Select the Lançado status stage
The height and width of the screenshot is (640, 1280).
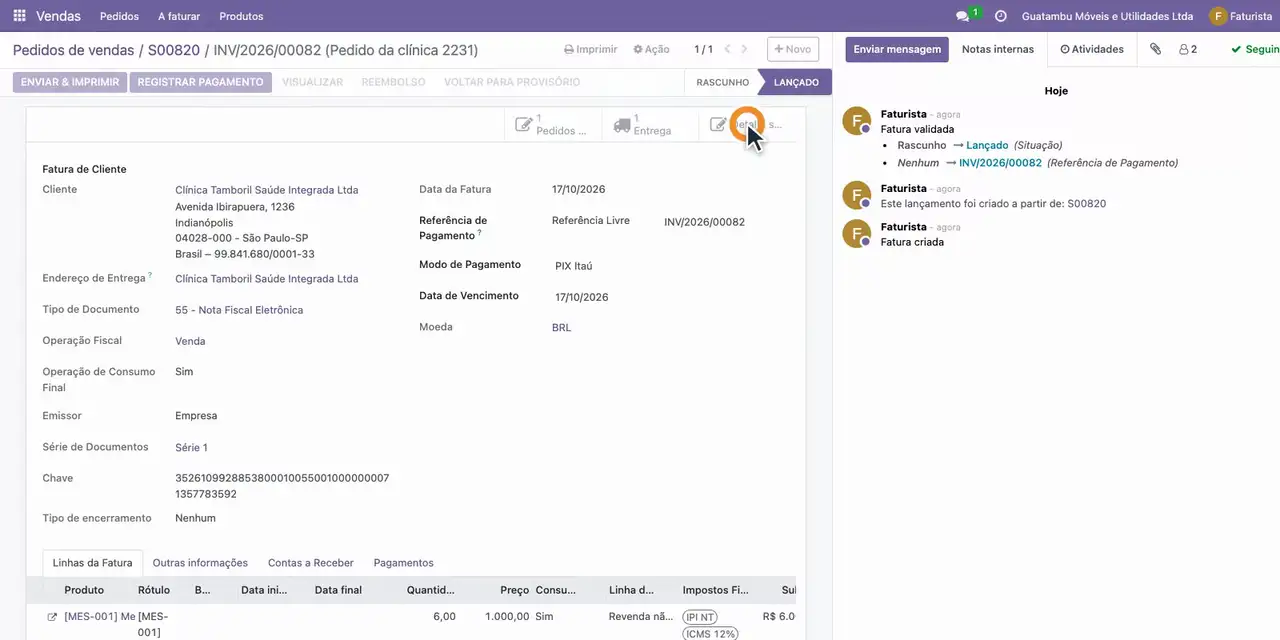796,82
